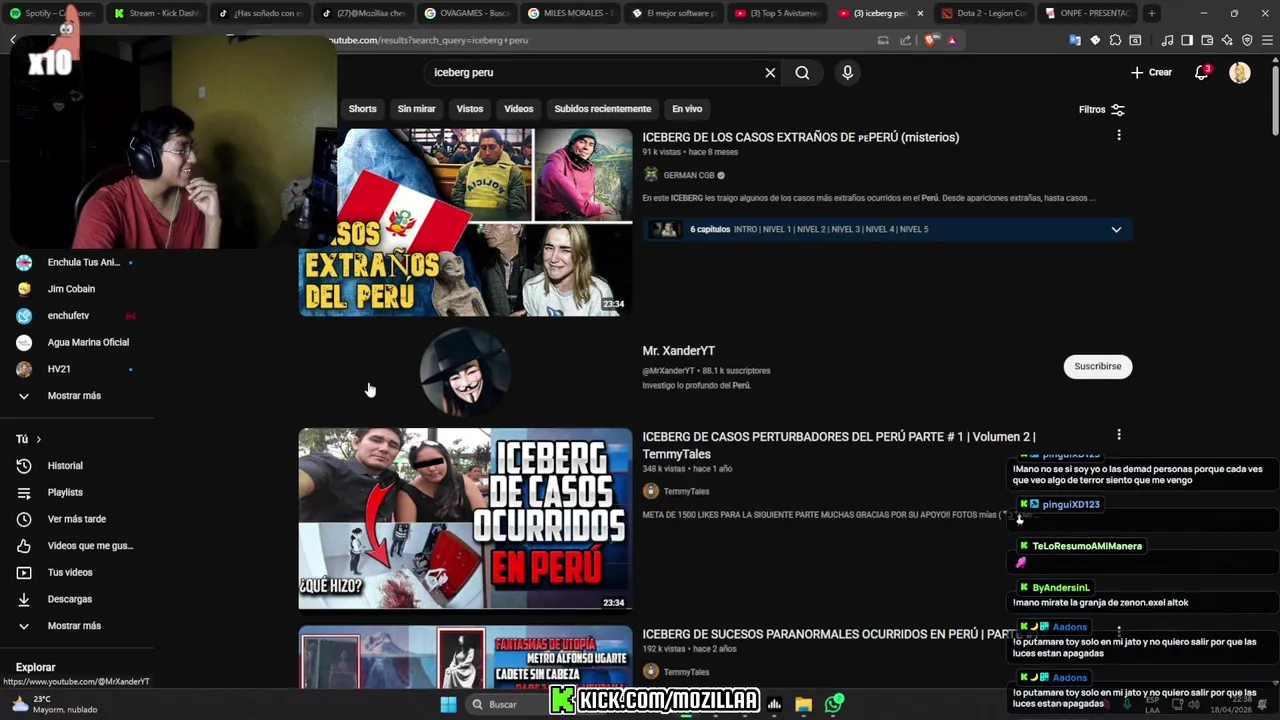Viewport: 1280px width, 720px height.
Task: Start voice search with the microphone icon
Action: pyautogui.click(x=847, y=73)
